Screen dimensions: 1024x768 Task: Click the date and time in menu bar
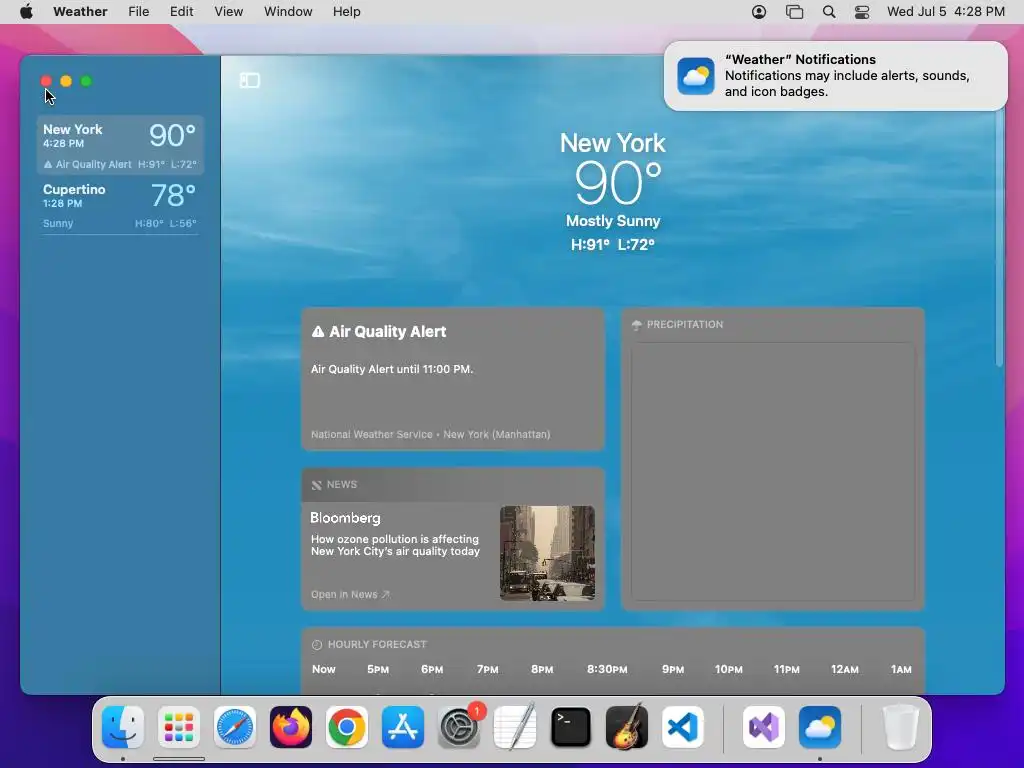(x=946, y=12)
